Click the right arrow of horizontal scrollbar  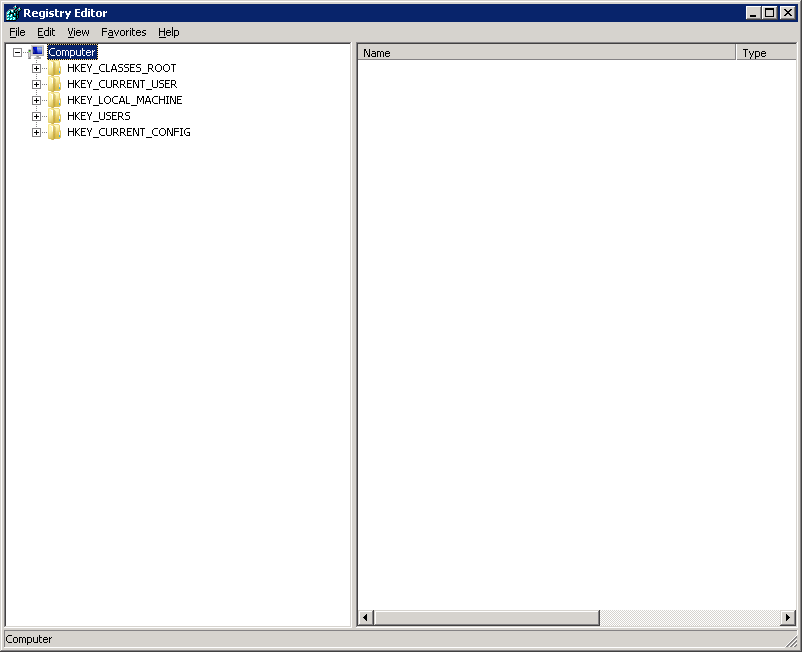click(788, 618)
